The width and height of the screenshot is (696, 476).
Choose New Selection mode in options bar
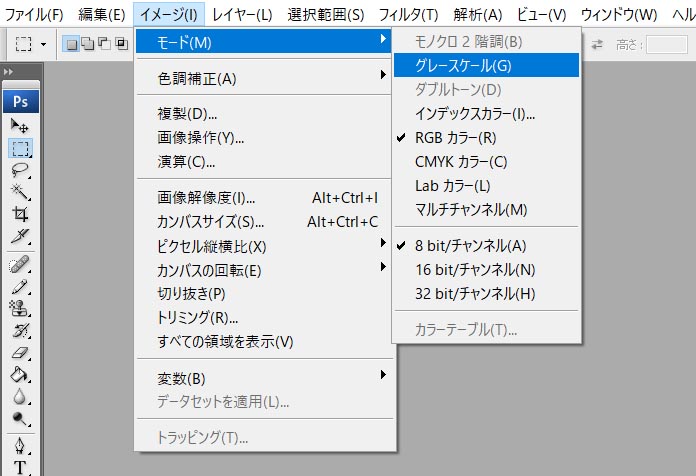point(71,44)
